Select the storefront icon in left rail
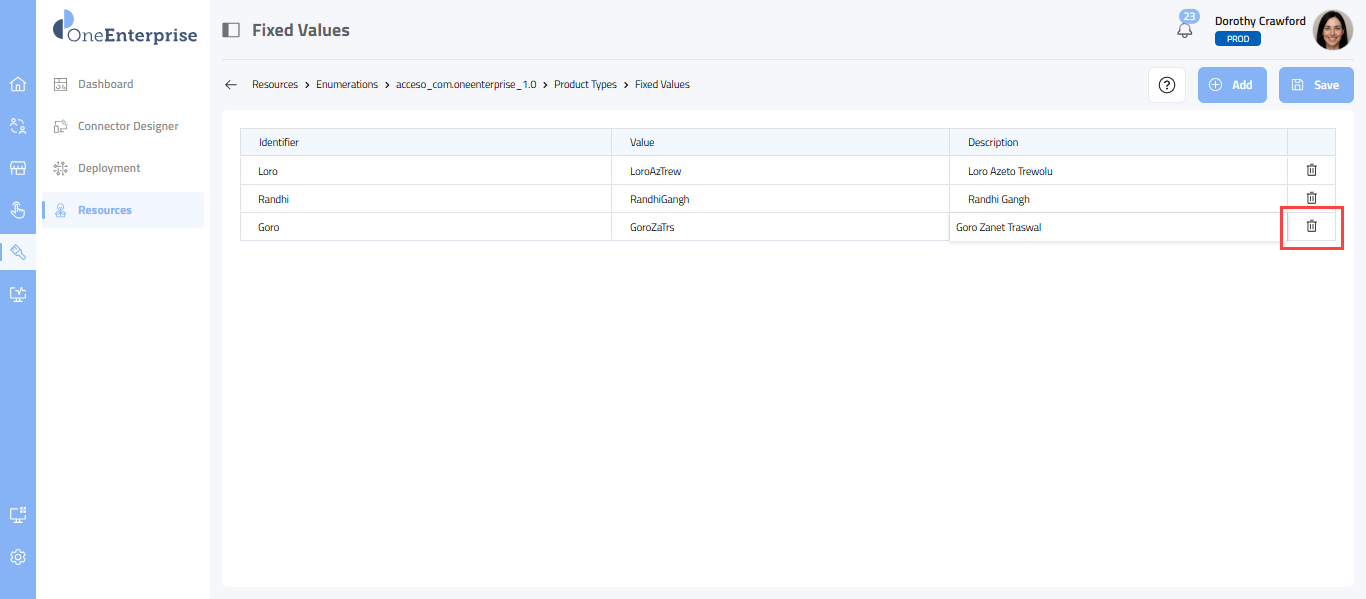This screenshot has height=599, width=1366. click(x=18, y=168)
